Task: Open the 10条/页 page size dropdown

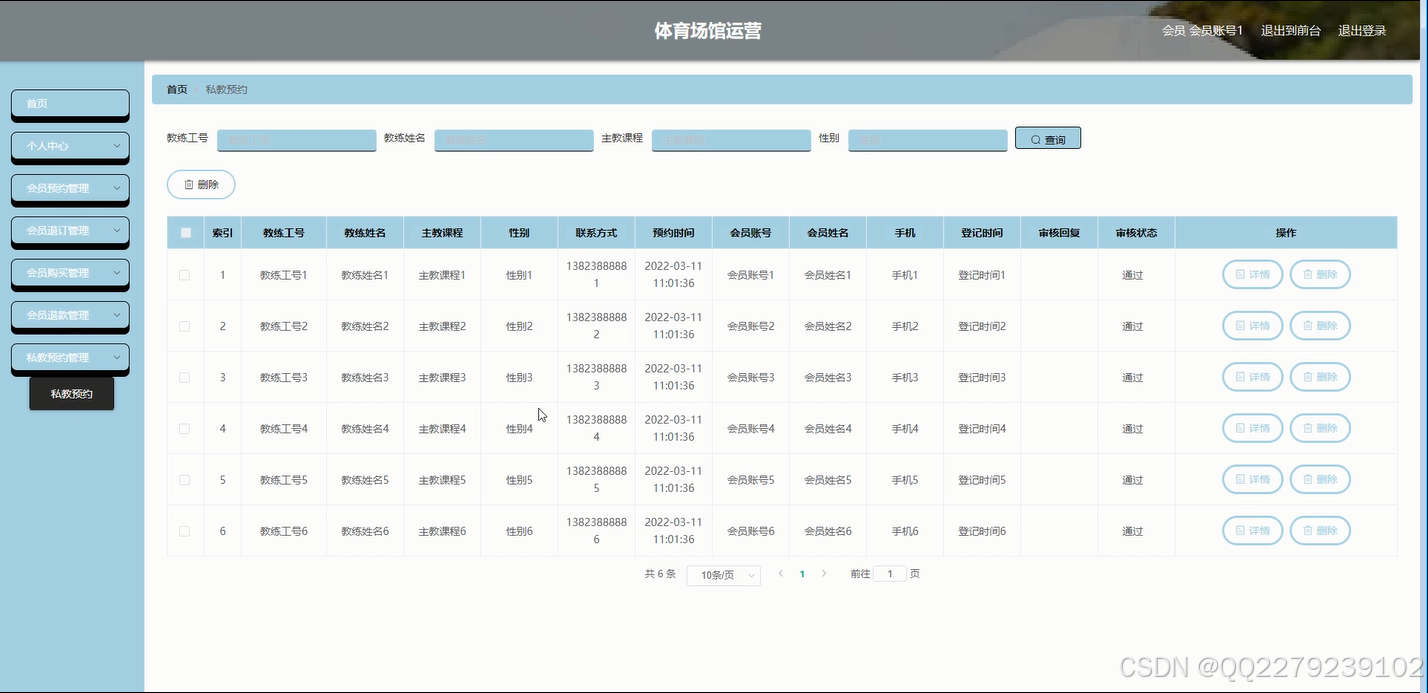Action: [x=723, y=575]
